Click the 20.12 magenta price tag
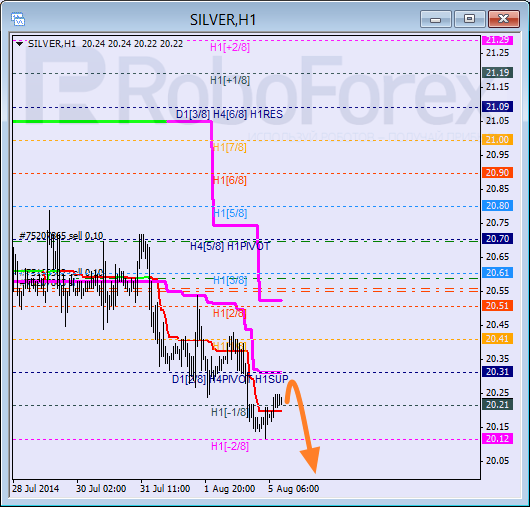Image resolution: width=530 pixels, height=507 pixels. [x=497, y=439]
